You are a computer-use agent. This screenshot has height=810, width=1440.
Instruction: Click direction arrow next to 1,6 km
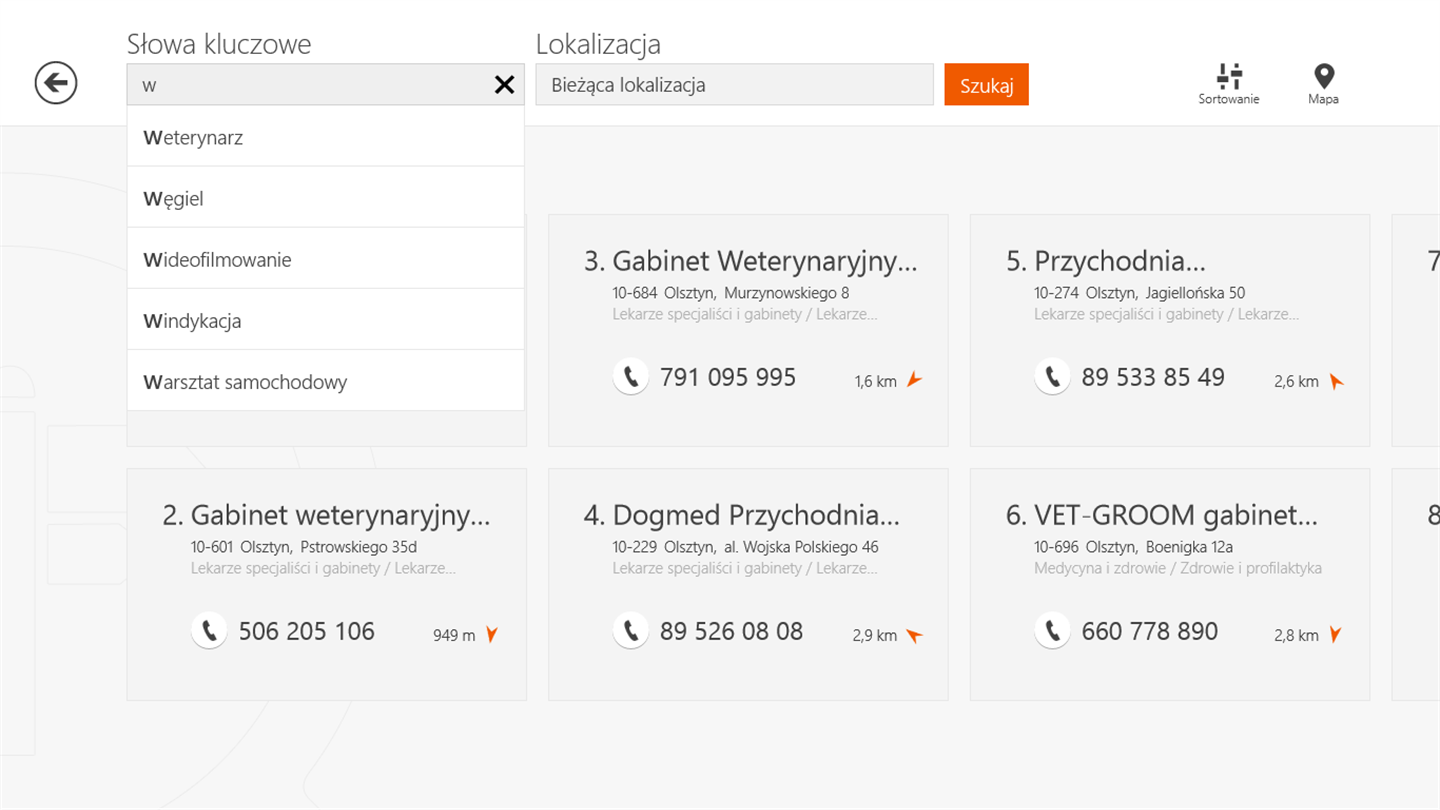pos(914,380)
